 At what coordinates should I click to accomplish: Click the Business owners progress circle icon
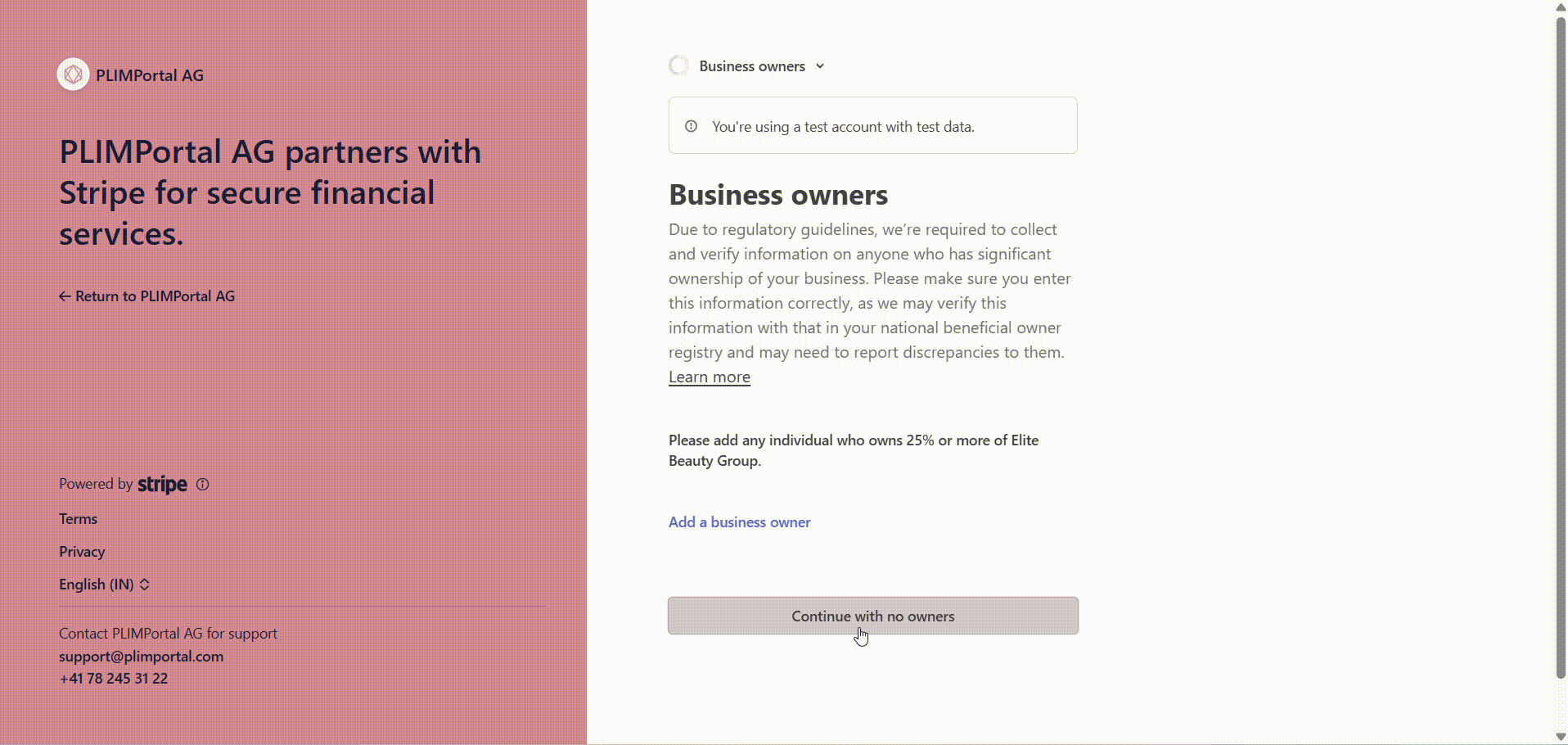678,65
